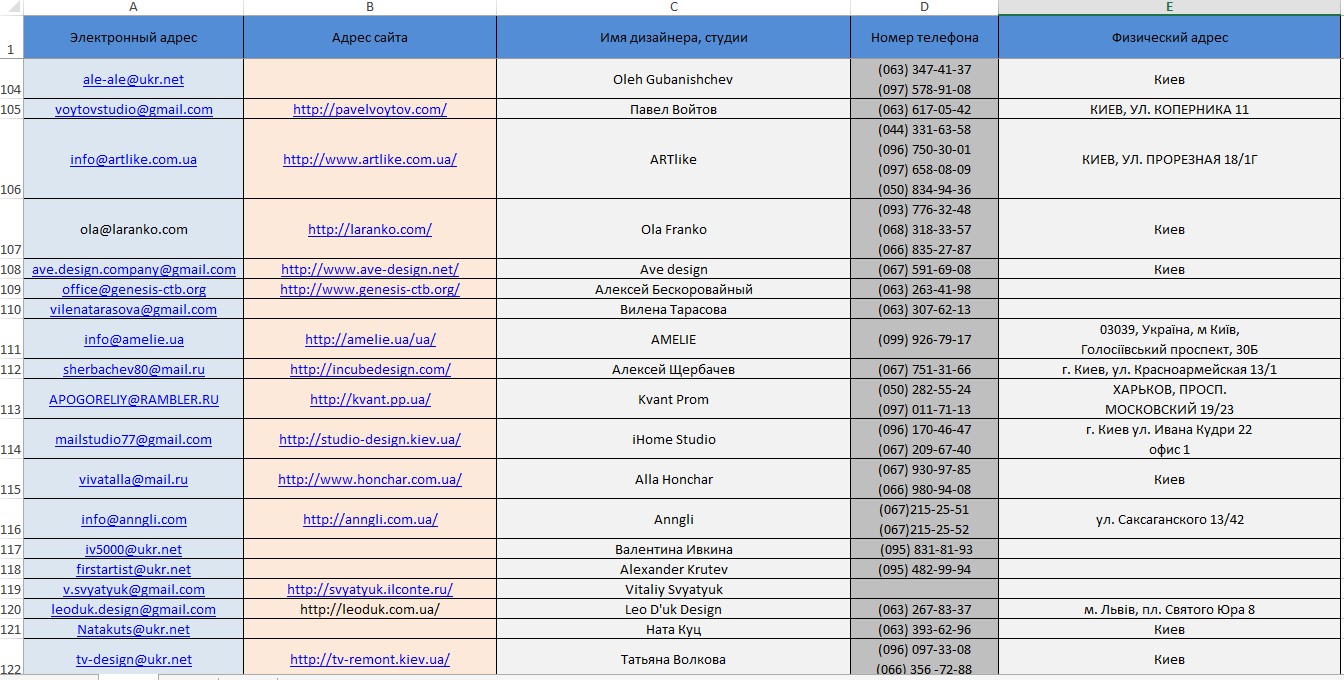Click the office@genesis-ctb.org email link
This screenshot has width=1344, height=680.
(133, 290)
